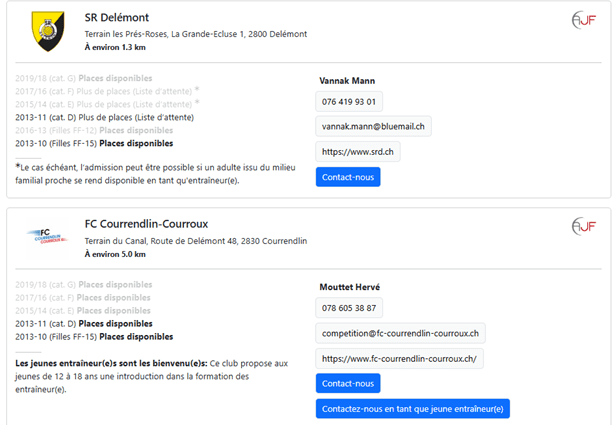Click Contact-nous button under Mouttet Hervé
Screen dimensions: 613x425
348,384
